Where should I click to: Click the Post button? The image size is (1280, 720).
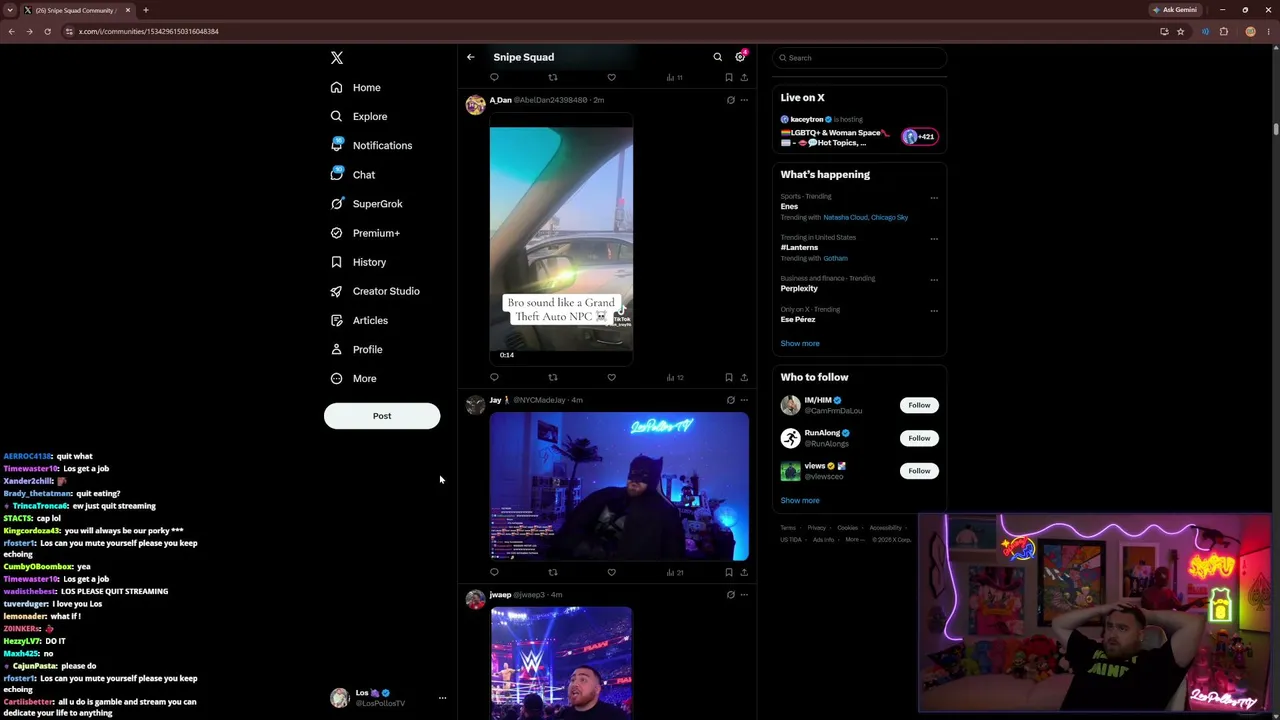pyautogui.click(x=382, y=416)
